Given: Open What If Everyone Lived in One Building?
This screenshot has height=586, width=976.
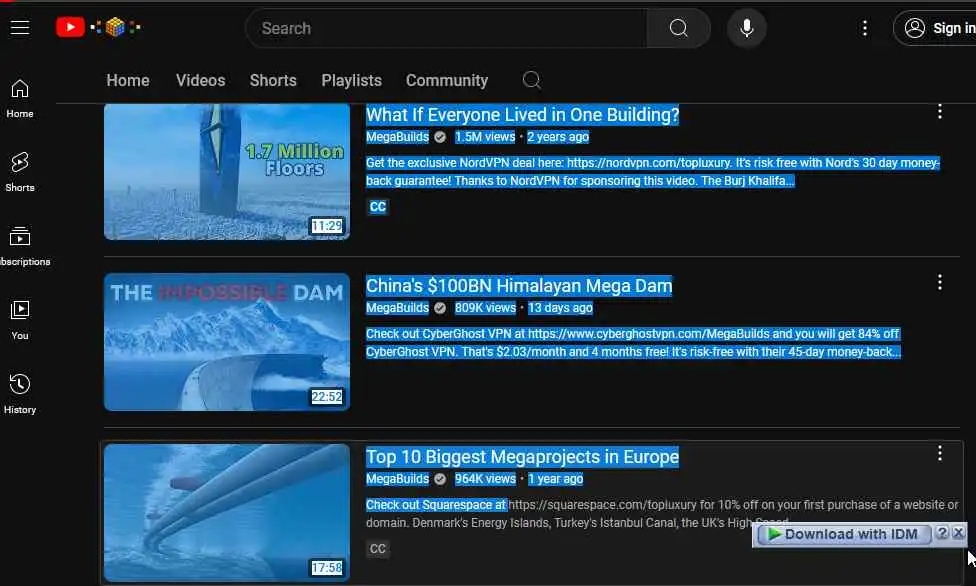Looking at the screenshot, I should (x=522, y=115).
